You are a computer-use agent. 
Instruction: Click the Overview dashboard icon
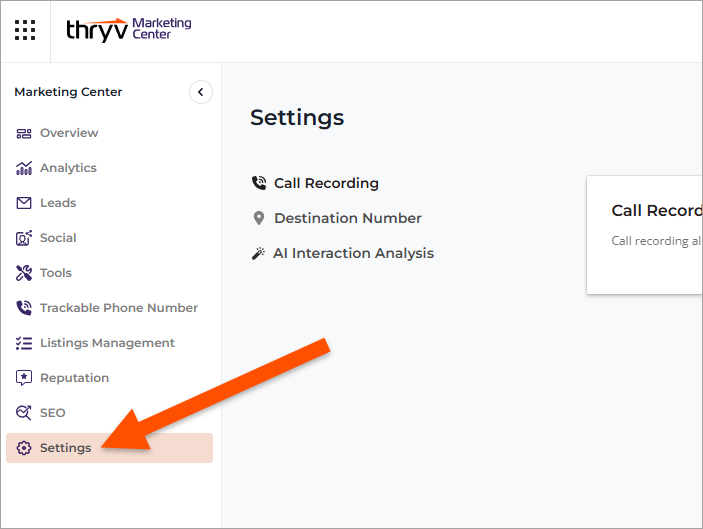pyautogui.click(x=24, y=133)
